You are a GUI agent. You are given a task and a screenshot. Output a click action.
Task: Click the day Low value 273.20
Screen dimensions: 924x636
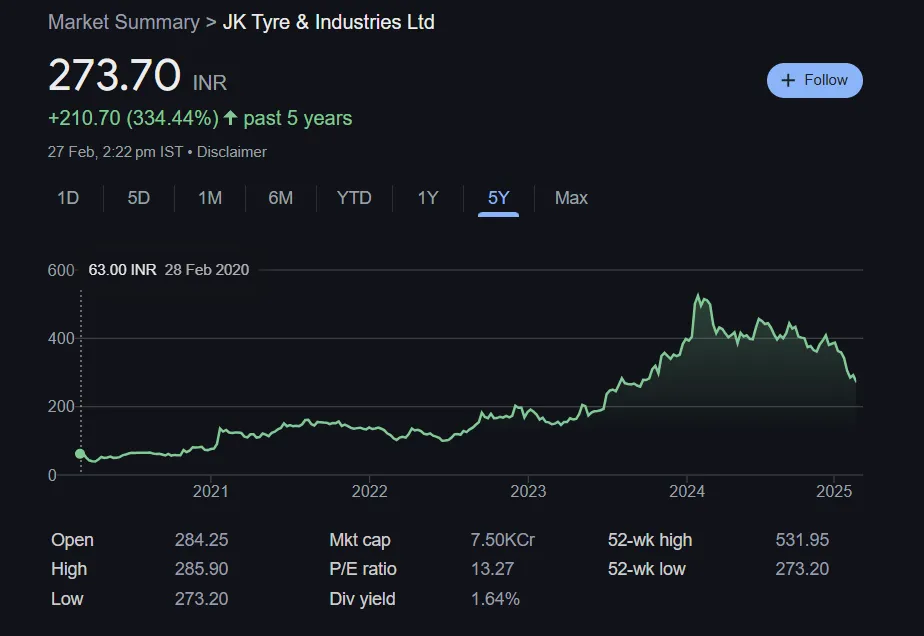[x=202, y=599]
